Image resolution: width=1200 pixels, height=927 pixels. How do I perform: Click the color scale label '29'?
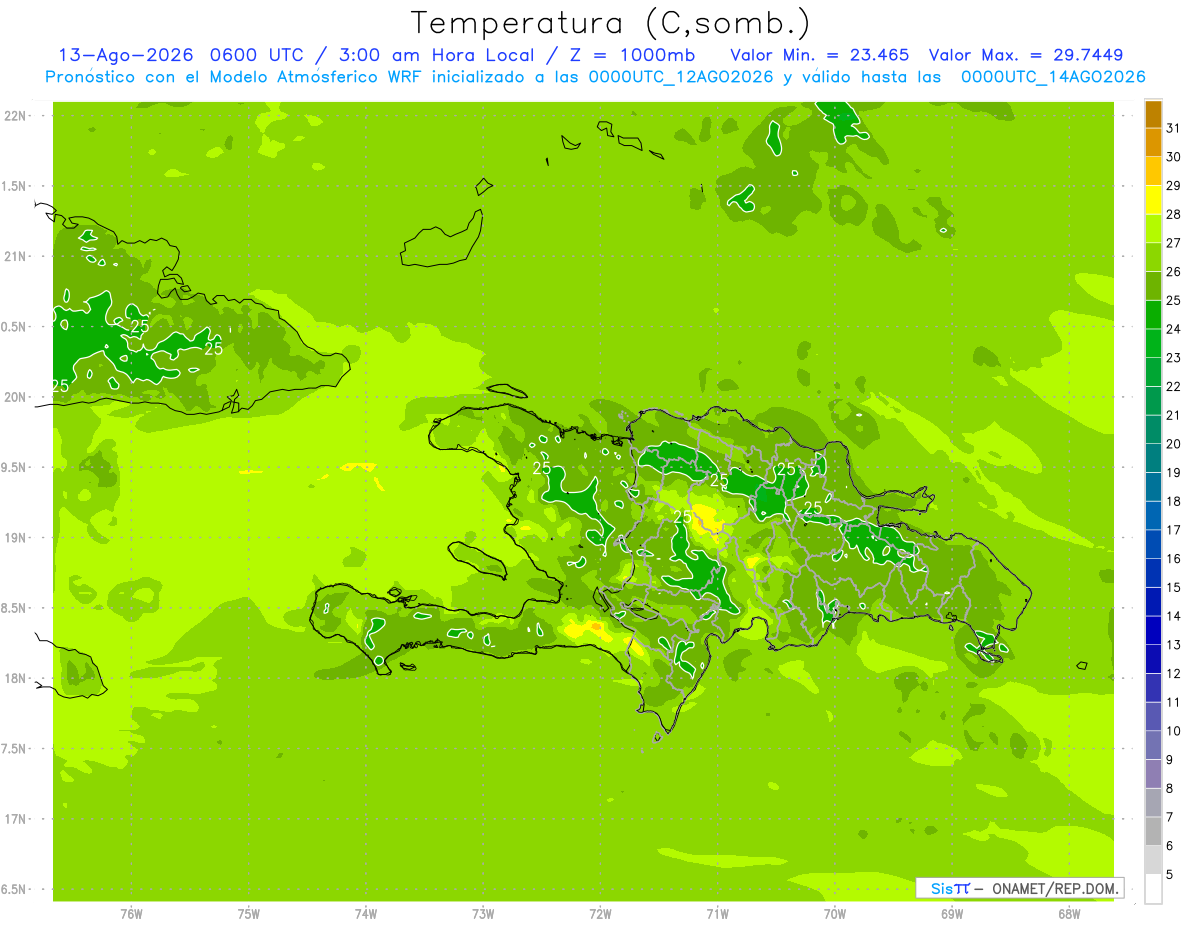tap(1174, 185)
